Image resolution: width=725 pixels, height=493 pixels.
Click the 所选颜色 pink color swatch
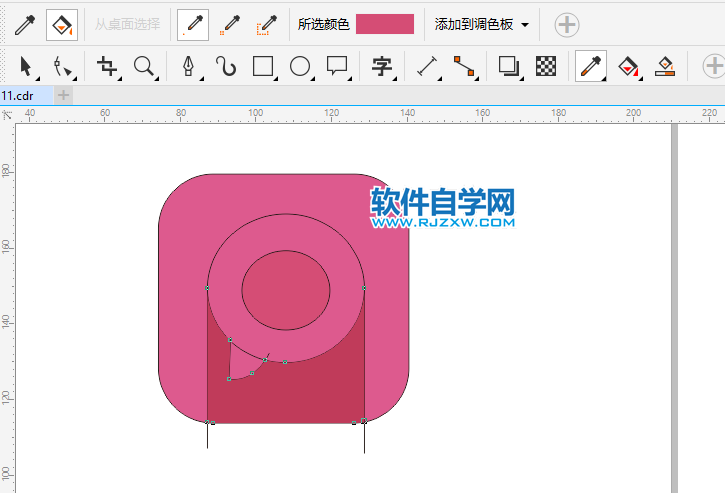[385, 24]
